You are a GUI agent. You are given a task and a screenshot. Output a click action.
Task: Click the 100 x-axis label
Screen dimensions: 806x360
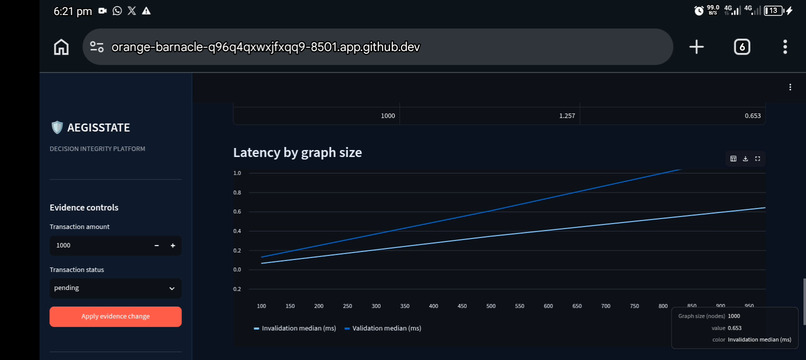click(x=261, y=306)
